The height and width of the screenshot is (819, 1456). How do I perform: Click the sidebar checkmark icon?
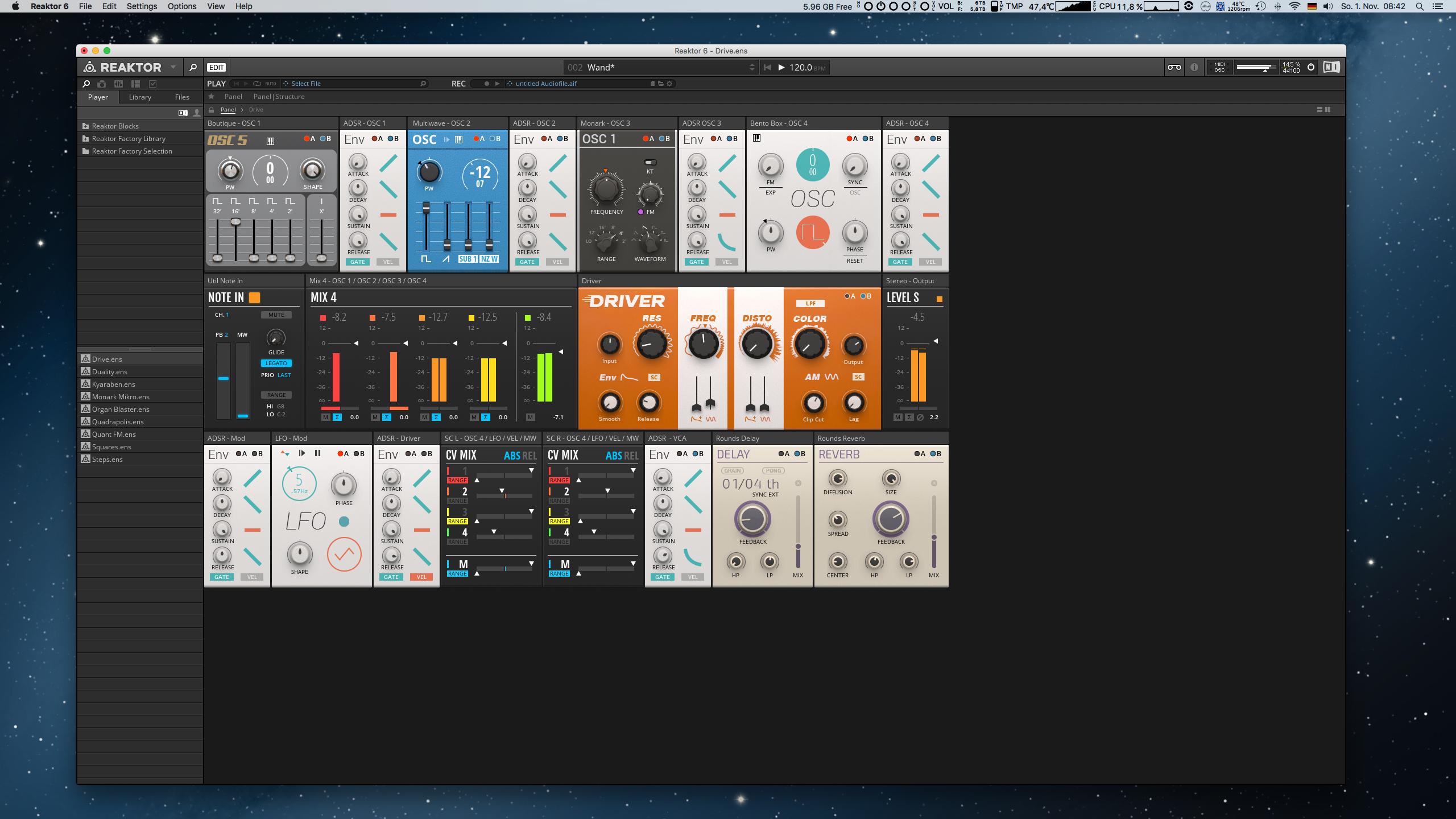pos(152,84)
